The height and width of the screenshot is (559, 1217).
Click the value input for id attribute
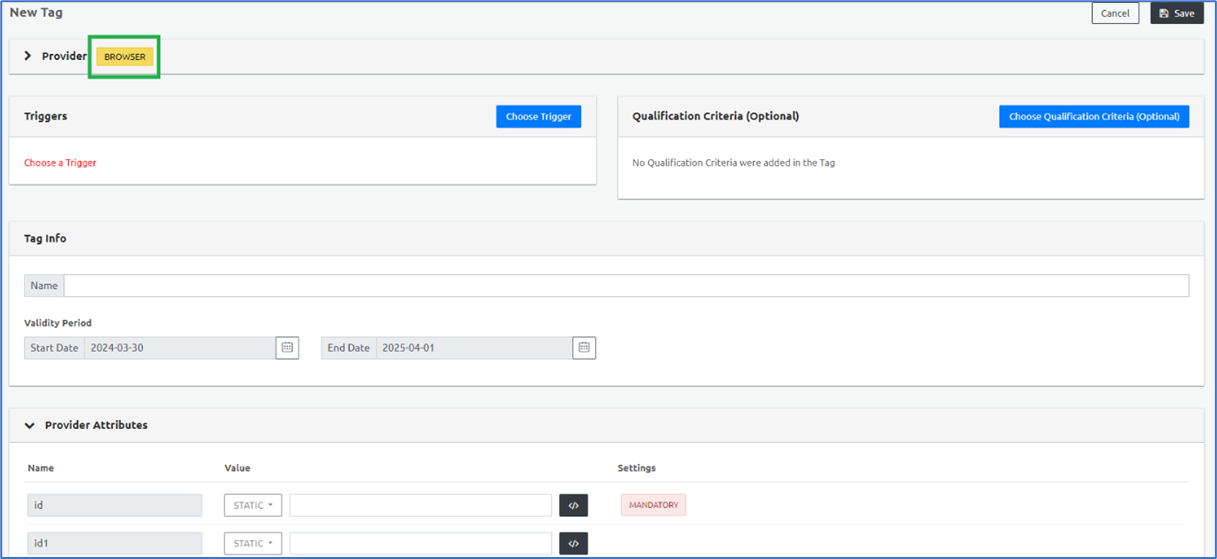420,505
